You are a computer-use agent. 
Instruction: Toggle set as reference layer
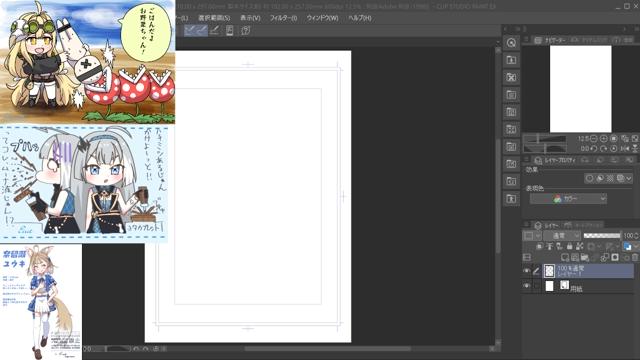(x=549, y=246)
